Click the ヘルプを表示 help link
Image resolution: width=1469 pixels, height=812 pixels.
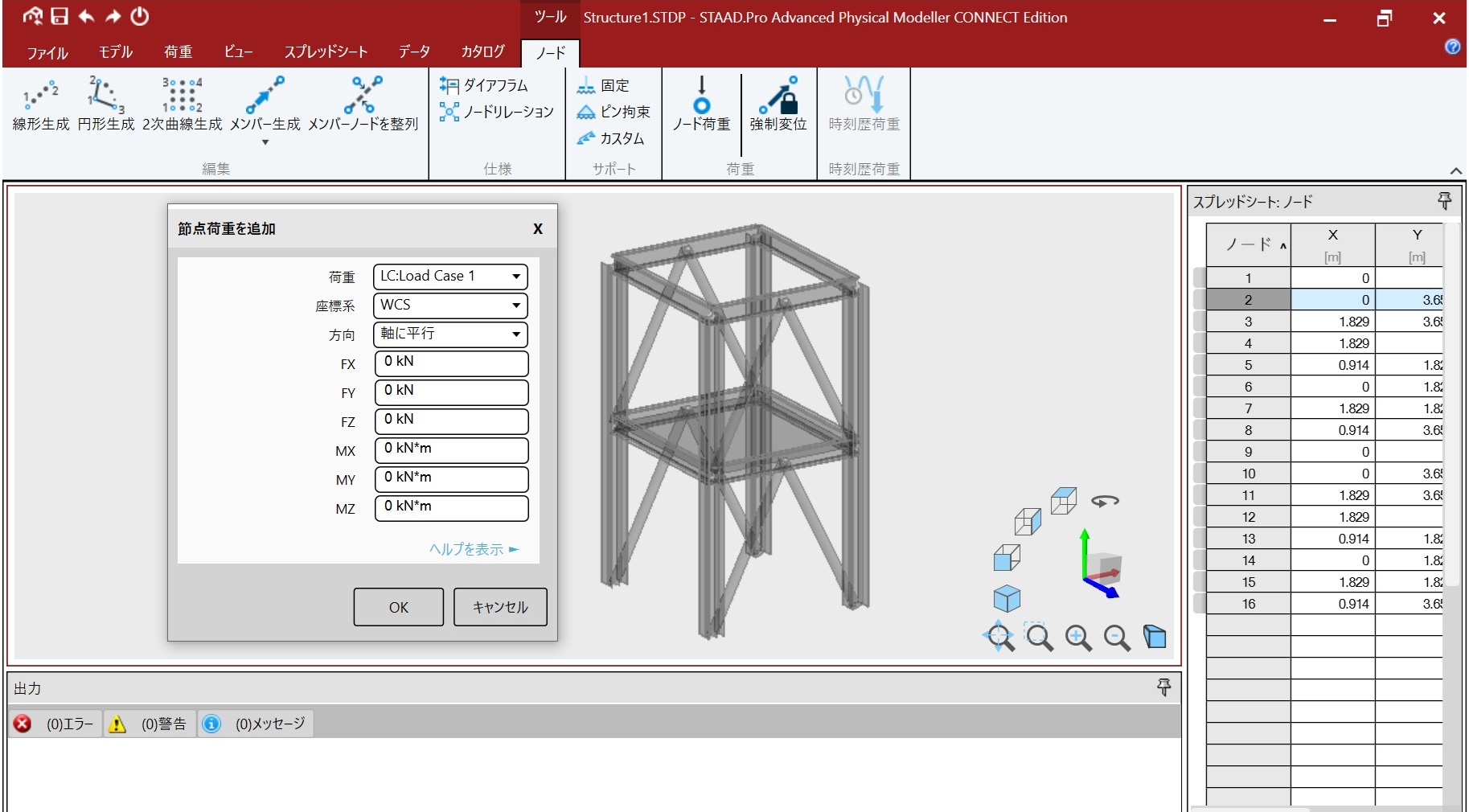coord(474,549)
